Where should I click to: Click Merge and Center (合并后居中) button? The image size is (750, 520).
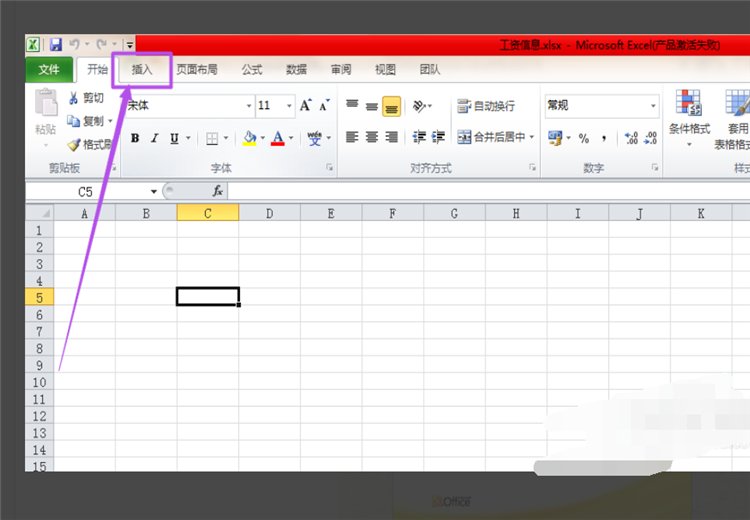click(x=491, y=137)
